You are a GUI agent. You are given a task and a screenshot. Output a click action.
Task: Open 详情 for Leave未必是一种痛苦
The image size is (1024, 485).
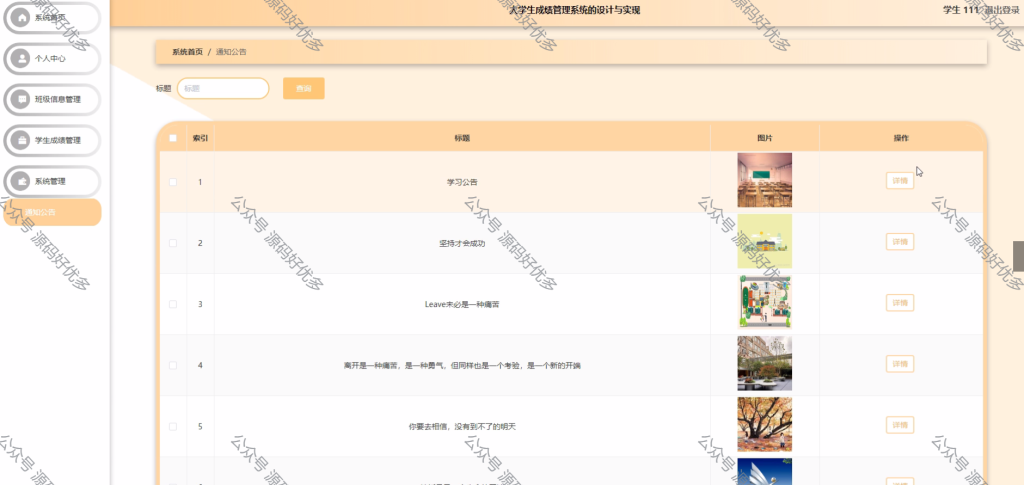pyautogui.click(x=900, y=303)
